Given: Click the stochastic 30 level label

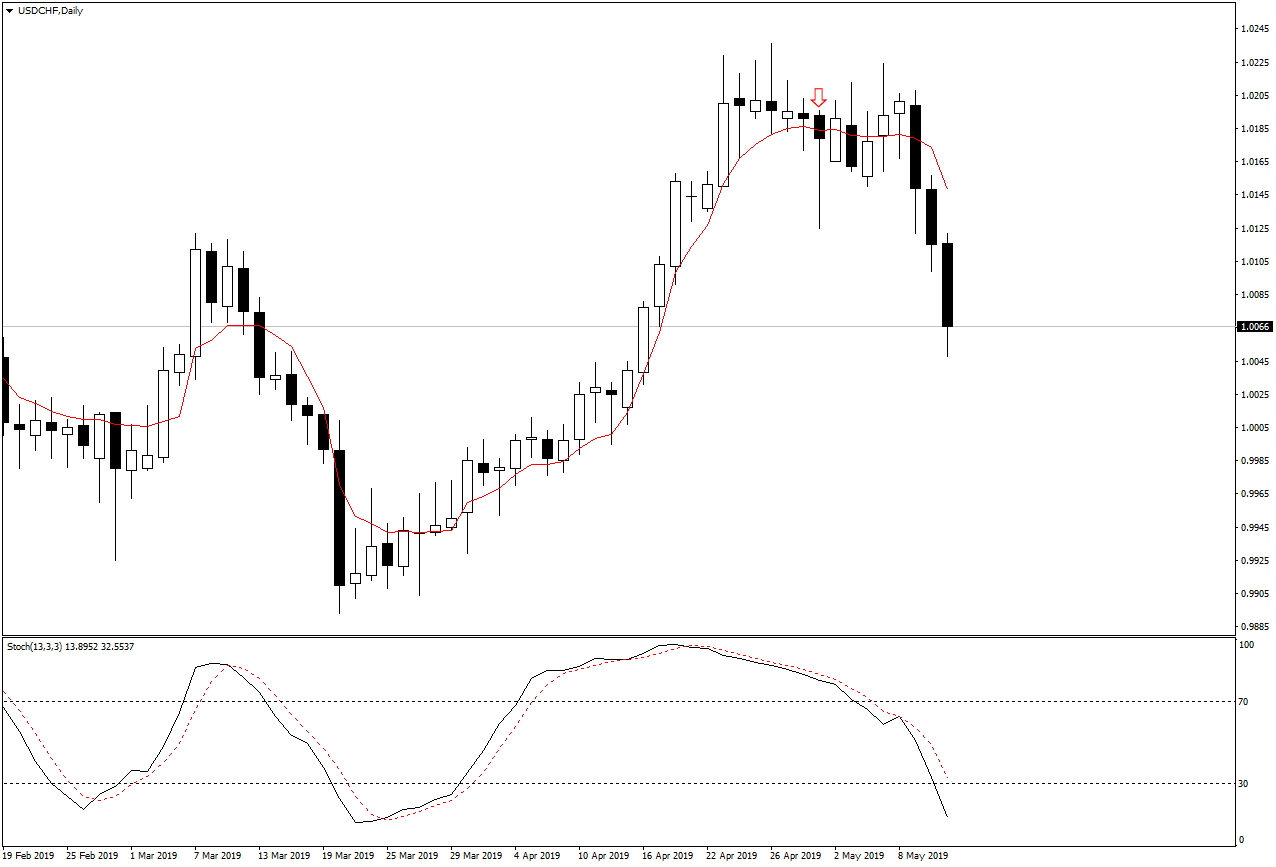Looking at the screenshot, I should 1245,784.
